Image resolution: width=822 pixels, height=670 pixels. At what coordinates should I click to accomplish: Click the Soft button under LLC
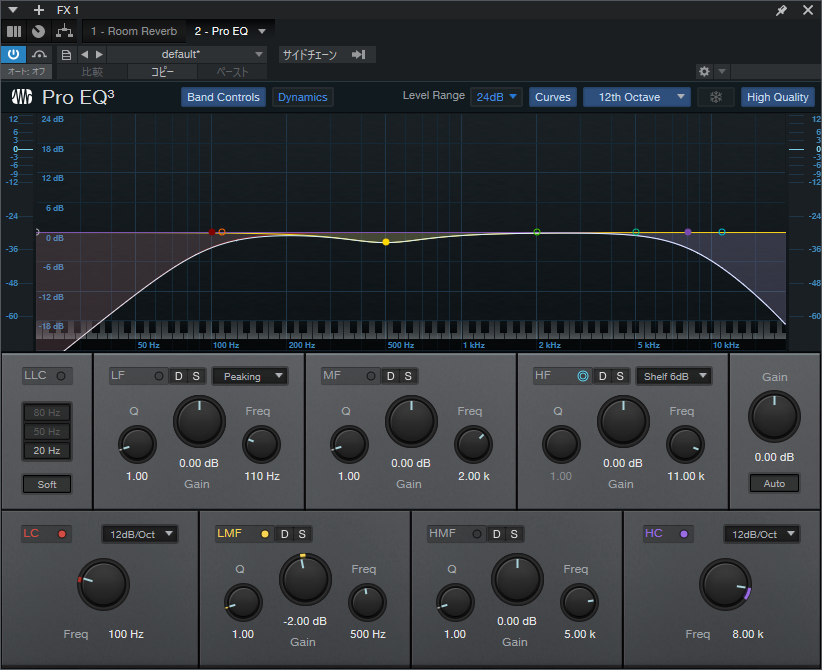coord(47,484)
